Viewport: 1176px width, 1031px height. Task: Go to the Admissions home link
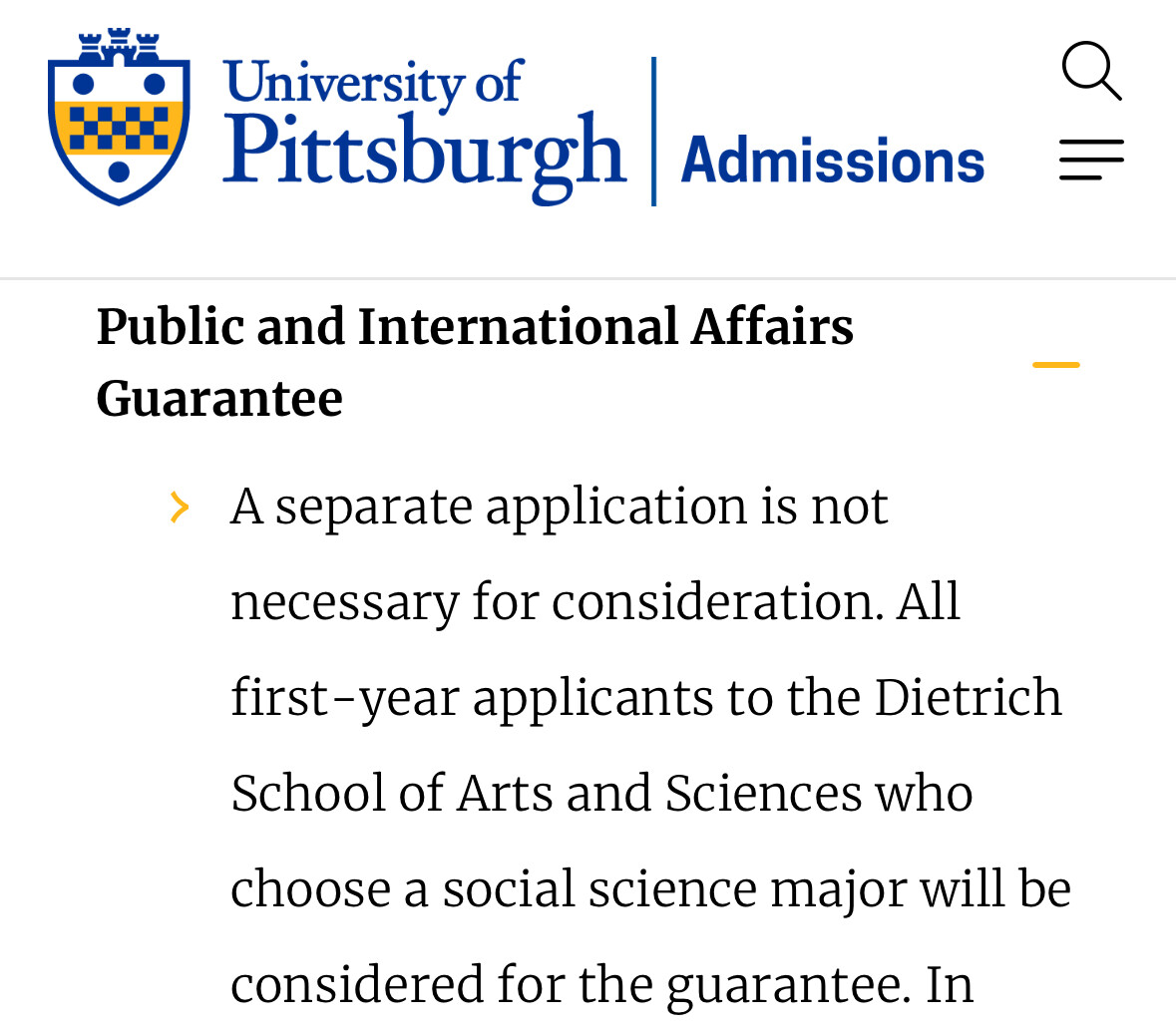coord(832,160)
